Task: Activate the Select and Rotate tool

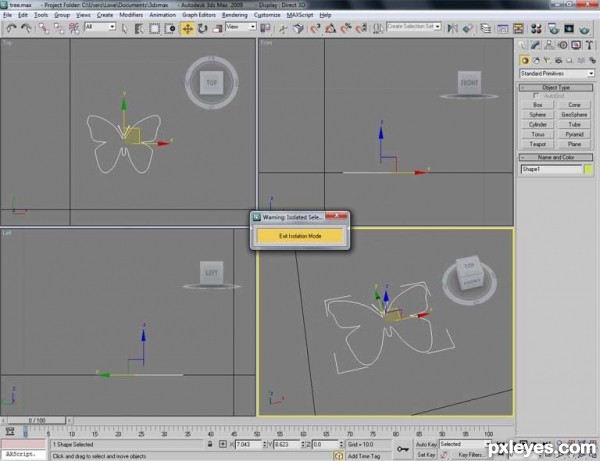Action: (x=202, y=28)
